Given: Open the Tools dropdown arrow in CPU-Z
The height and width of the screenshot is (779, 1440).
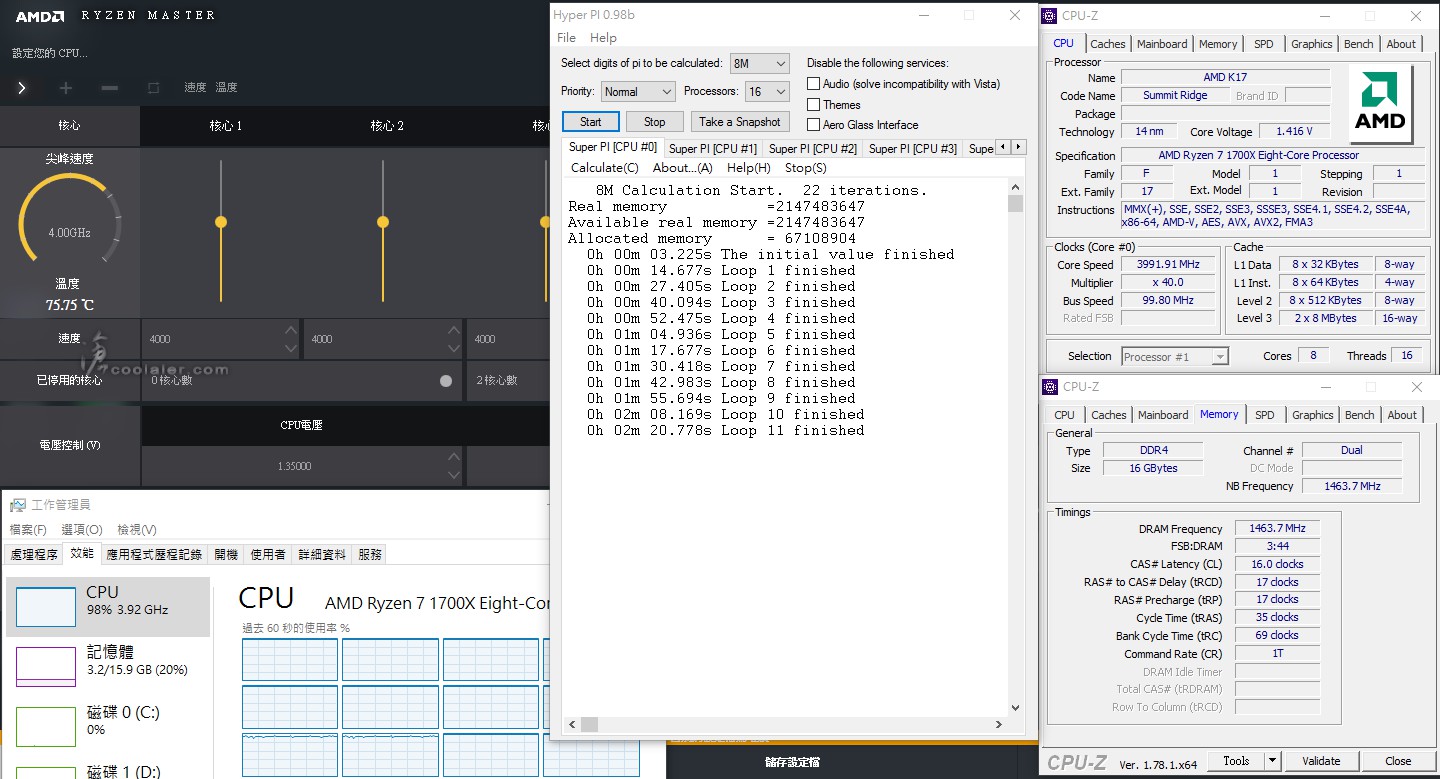Looking at the screenshot, I should [1272, 761].
